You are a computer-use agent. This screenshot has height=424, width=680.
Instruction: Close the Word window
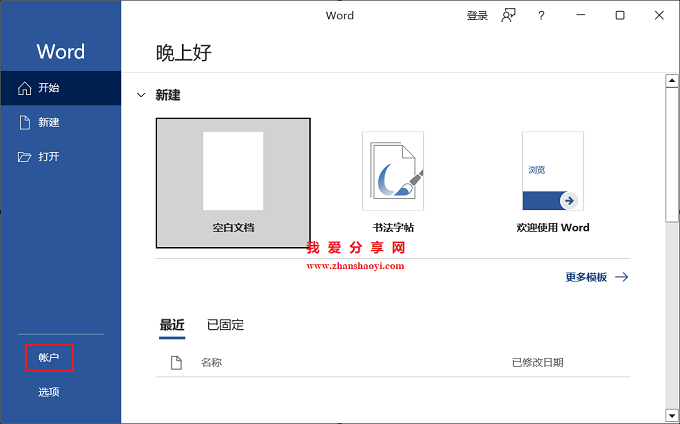point(659,16)
